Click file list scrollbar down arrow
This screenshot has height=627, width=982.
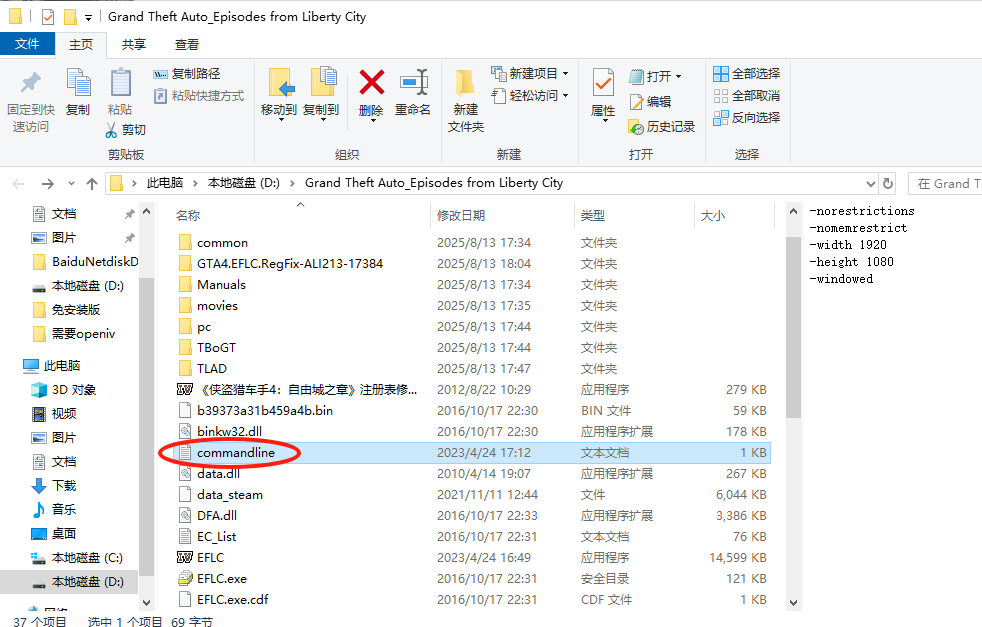[793, 603]
